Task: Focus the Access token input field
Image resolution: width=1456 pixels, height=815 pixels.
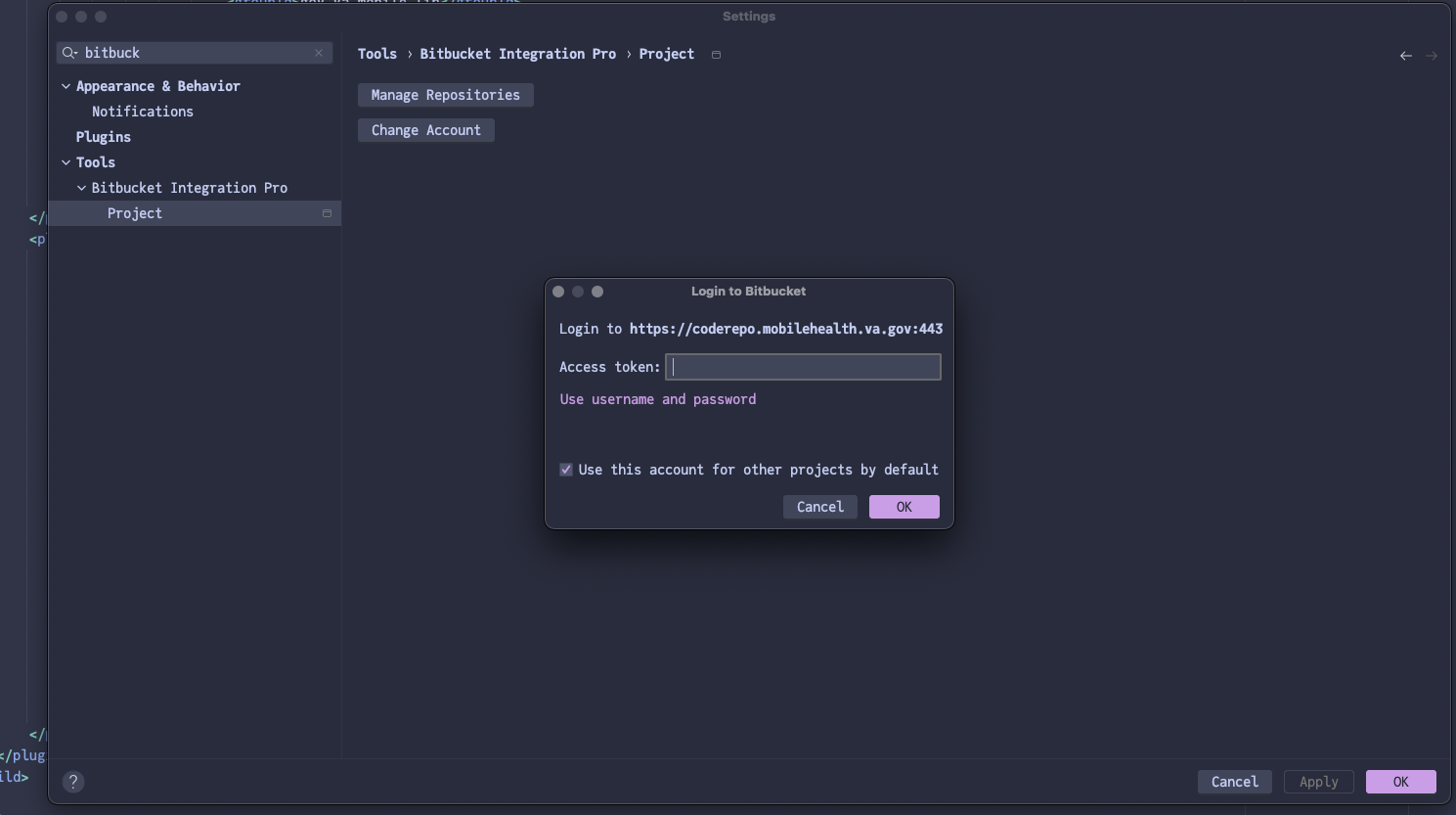Action: pyautogui.click(x=803, y=367)
